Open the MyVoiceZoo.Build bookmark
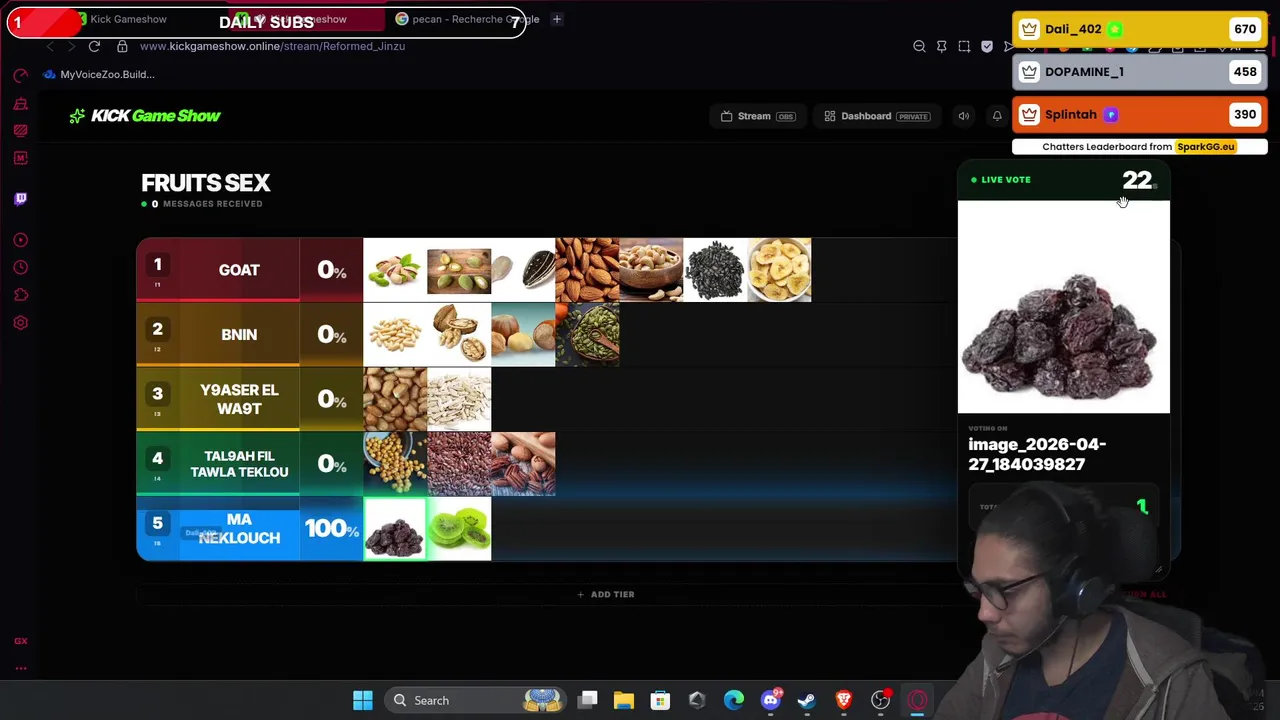 99,74
